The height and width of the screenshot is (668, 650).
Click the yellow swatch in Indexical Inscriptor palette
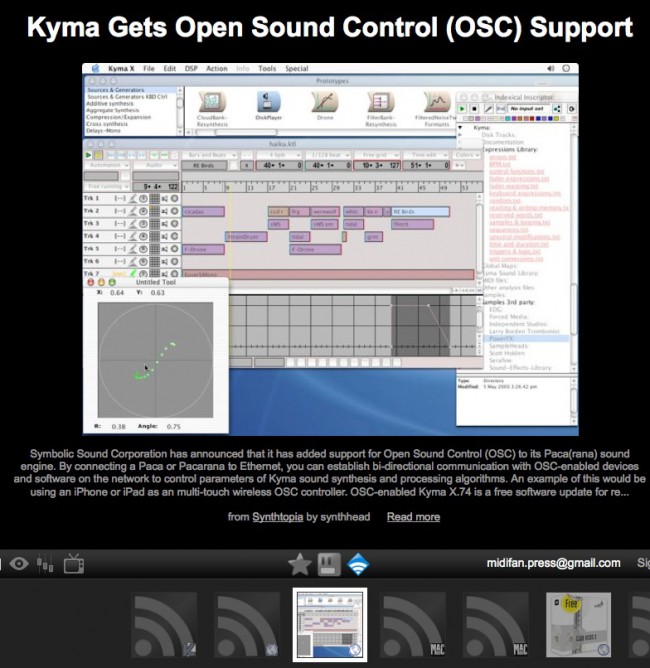pyautogui.click(x=555, y=119)
